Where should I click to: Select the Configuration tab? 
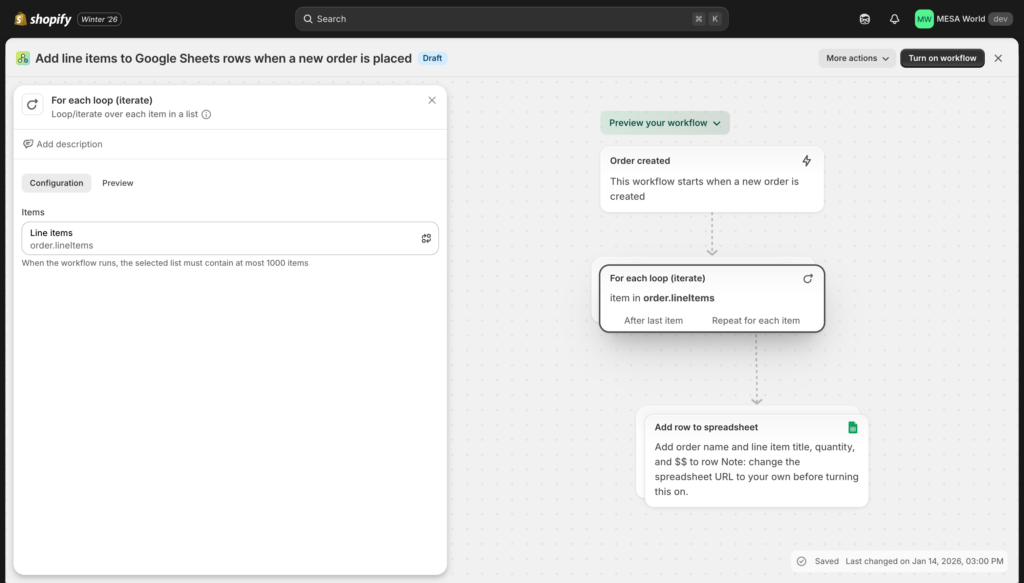point(56,183)
